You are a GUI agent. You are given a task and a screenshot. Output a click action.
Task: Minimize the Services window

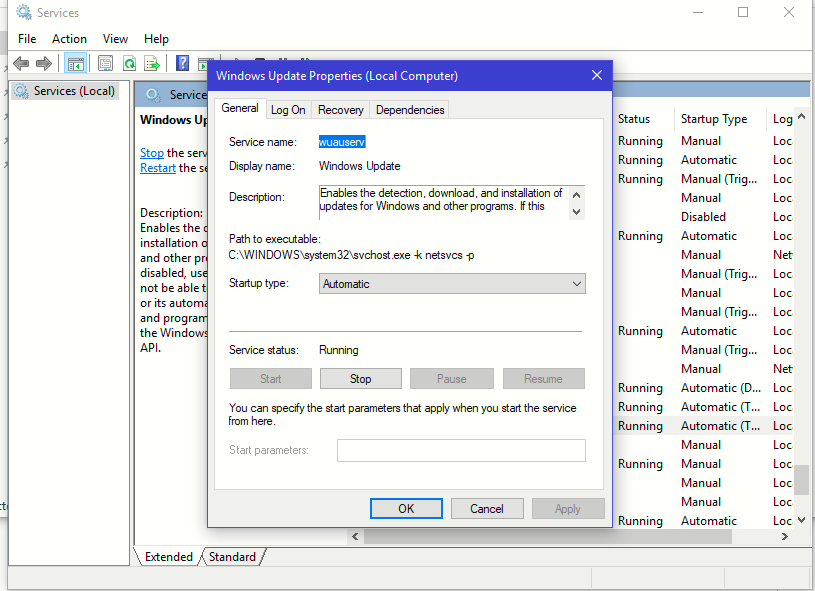click(x=698, y=12)
